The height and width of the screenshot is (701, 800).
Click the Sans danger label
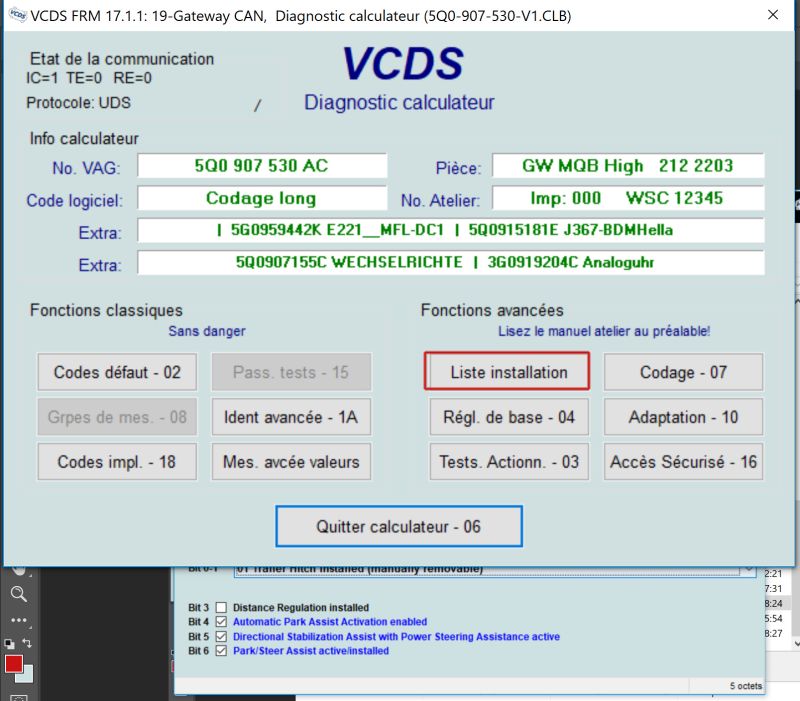(x=207, y=331)
